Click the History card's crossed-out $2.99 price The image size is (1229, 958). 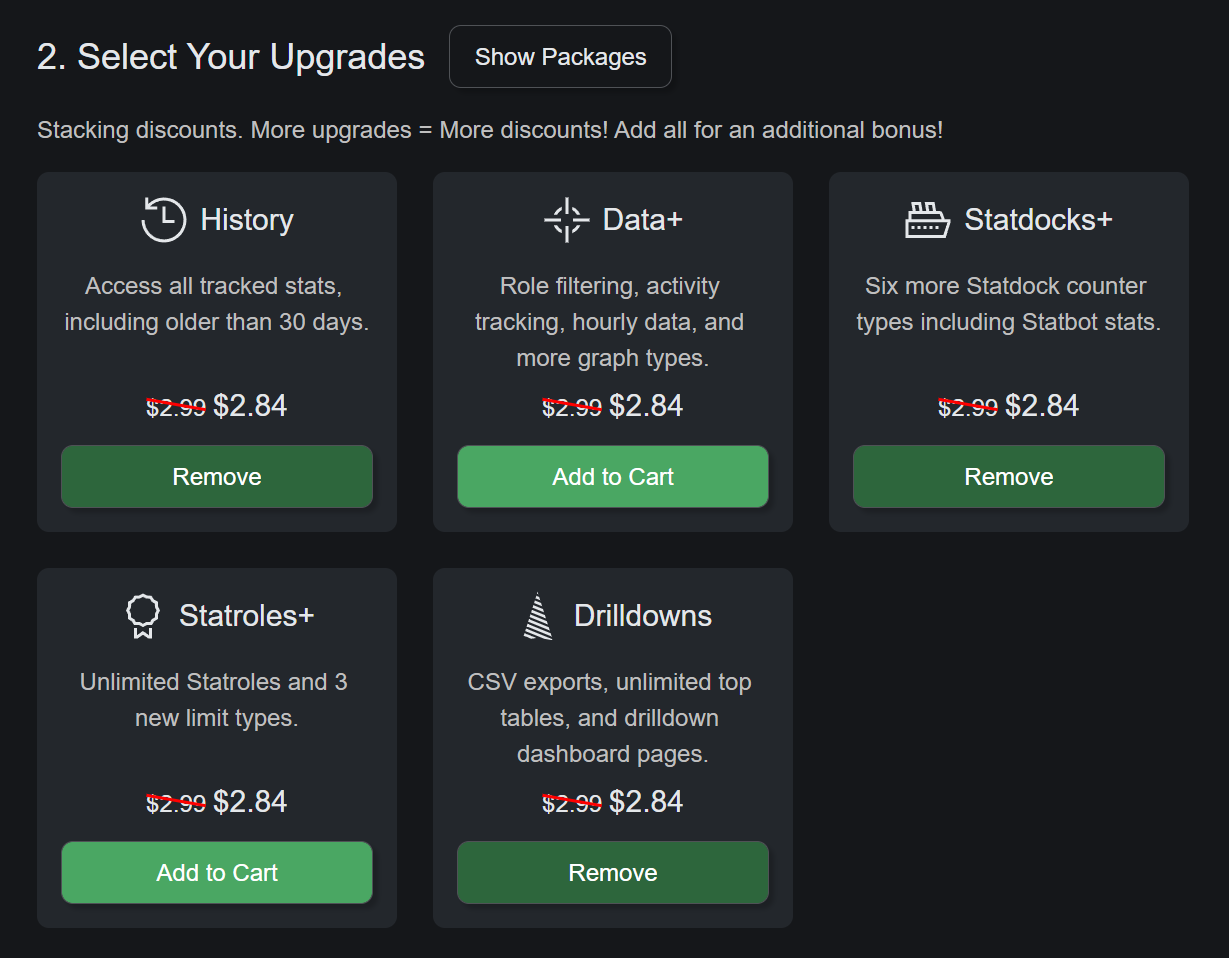(x=176, y=407)
